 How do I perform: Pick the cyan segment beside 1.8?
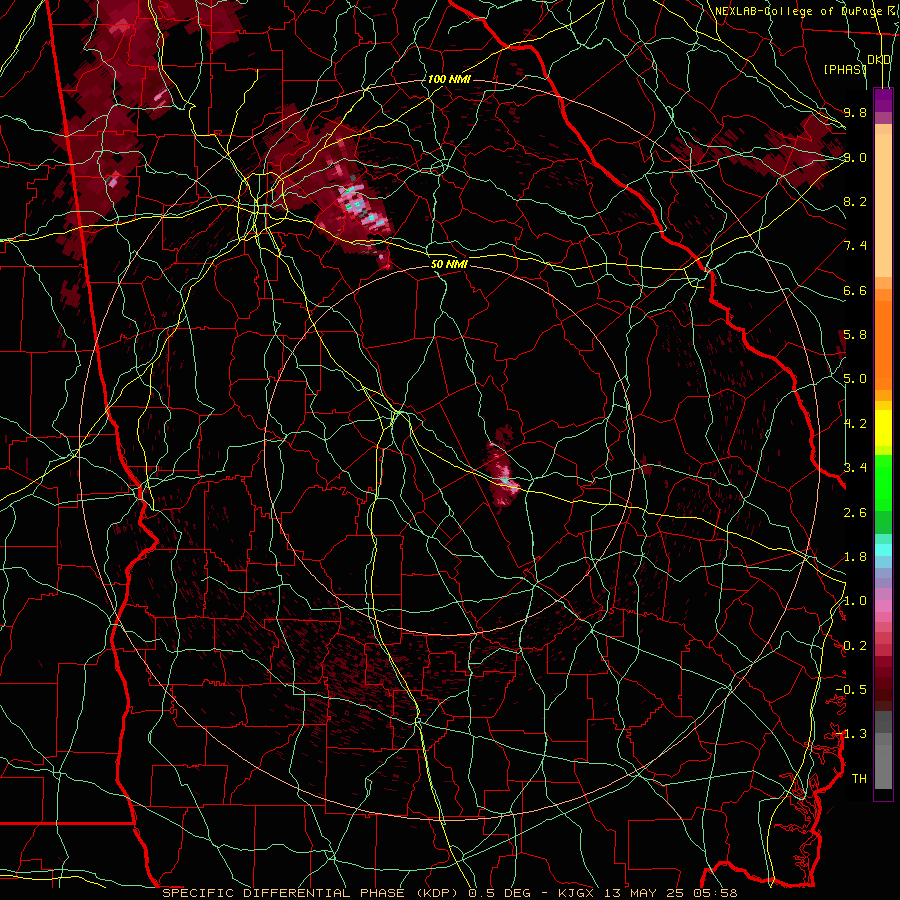tap(883, 550)
